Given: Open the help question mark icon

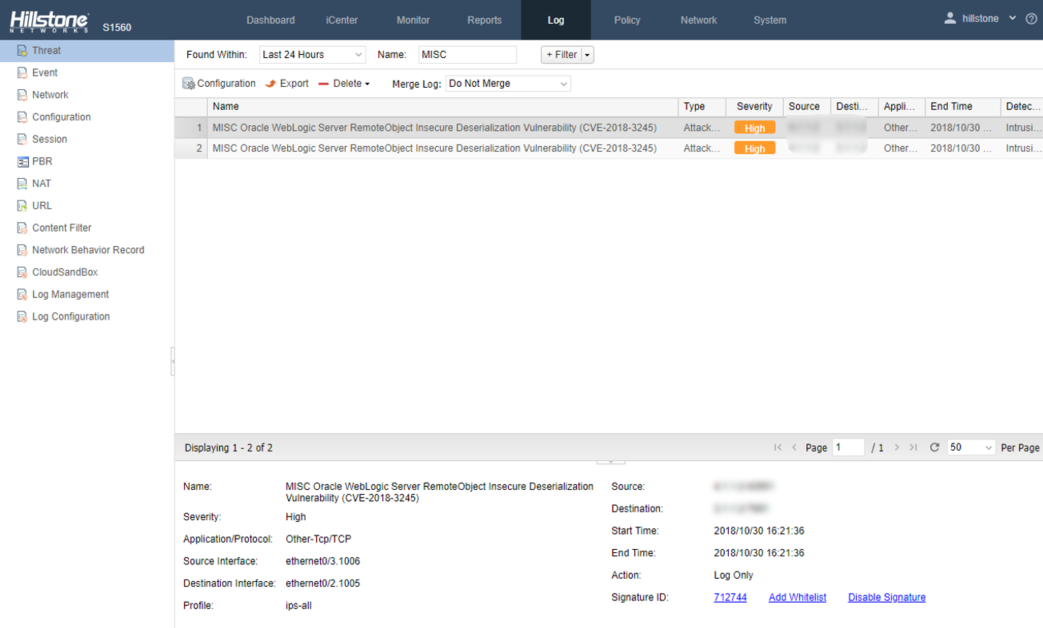Looking at the screenshot, I should coord(1031,19).
